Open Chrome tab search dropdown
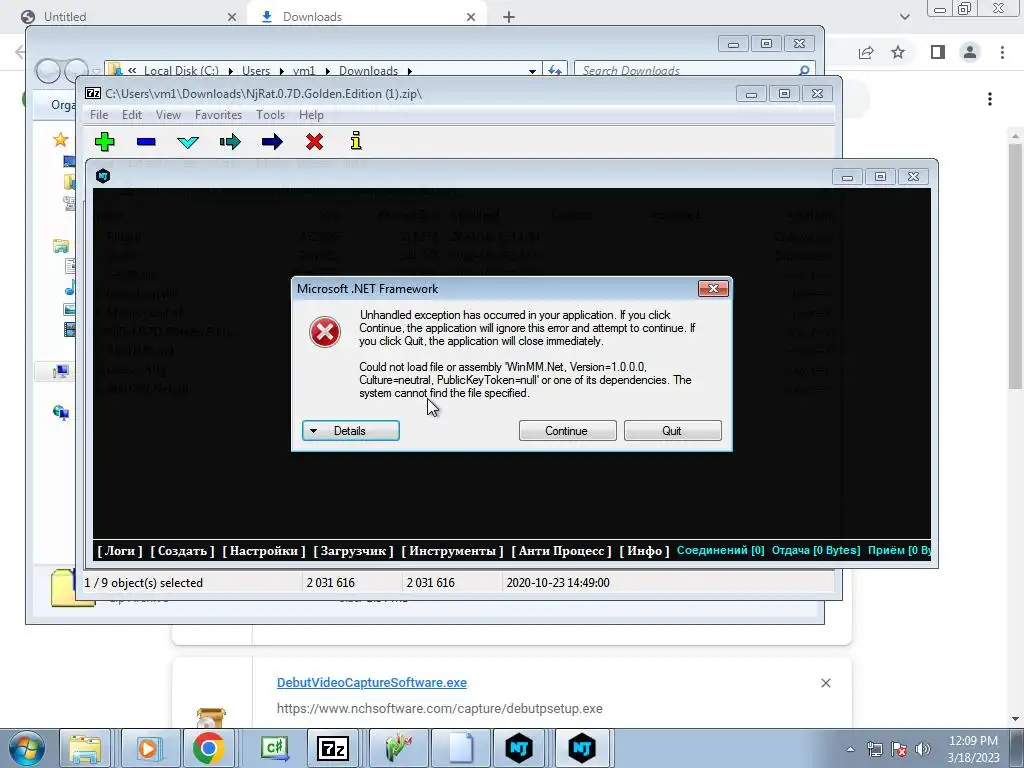The image size is (1024, 768). pyautogui.click(x=904, y=17)
